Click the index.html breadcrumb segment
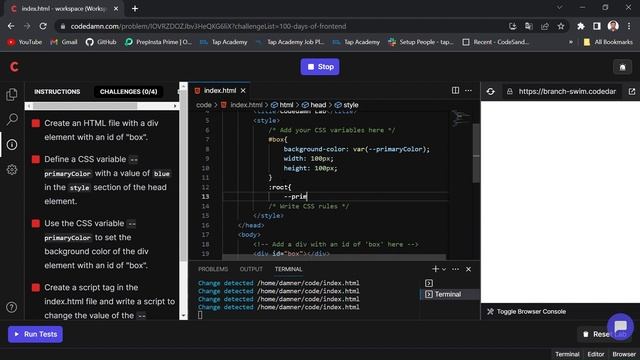The image size is (640, 360). 246,105
